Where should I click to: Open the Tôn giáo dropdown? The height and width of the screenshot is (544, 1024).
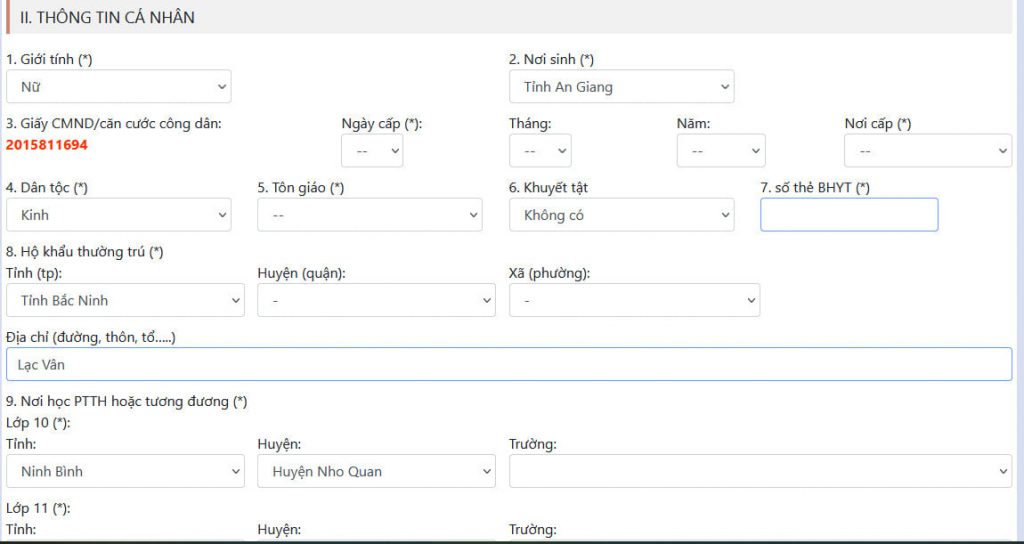coord(370,214)
